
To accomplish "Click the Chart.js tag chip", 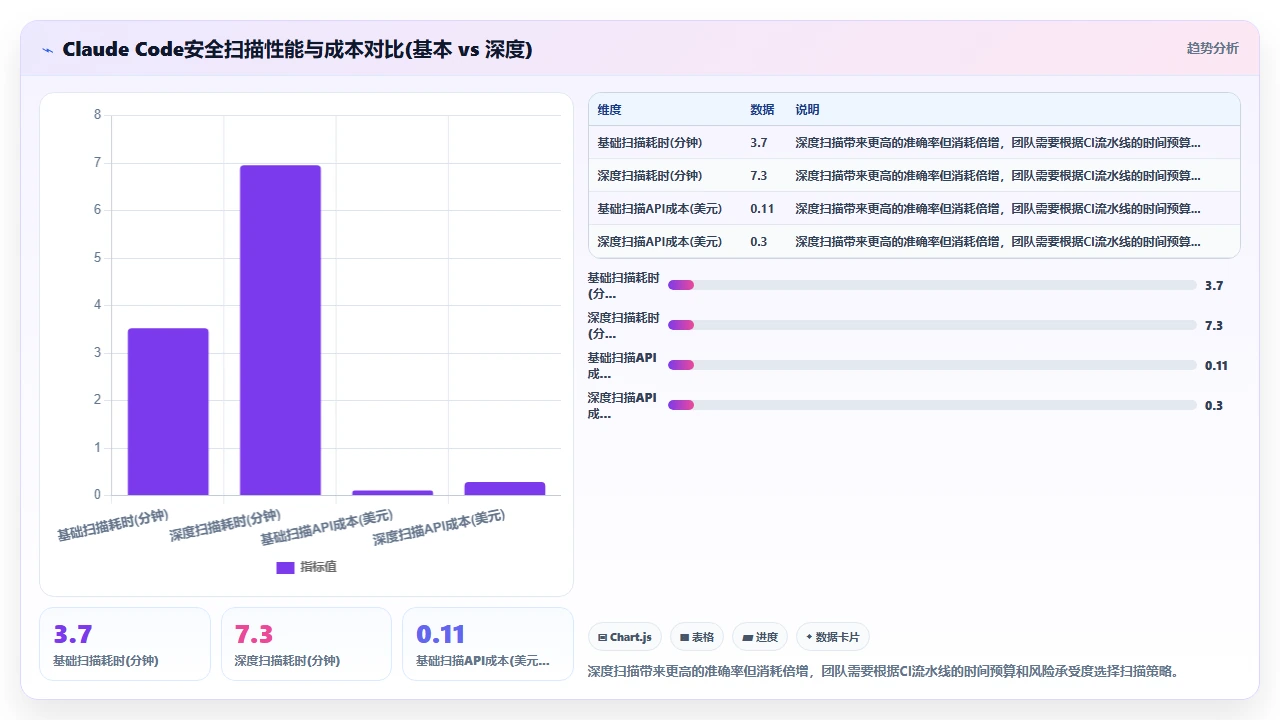I will click(624, 637).
